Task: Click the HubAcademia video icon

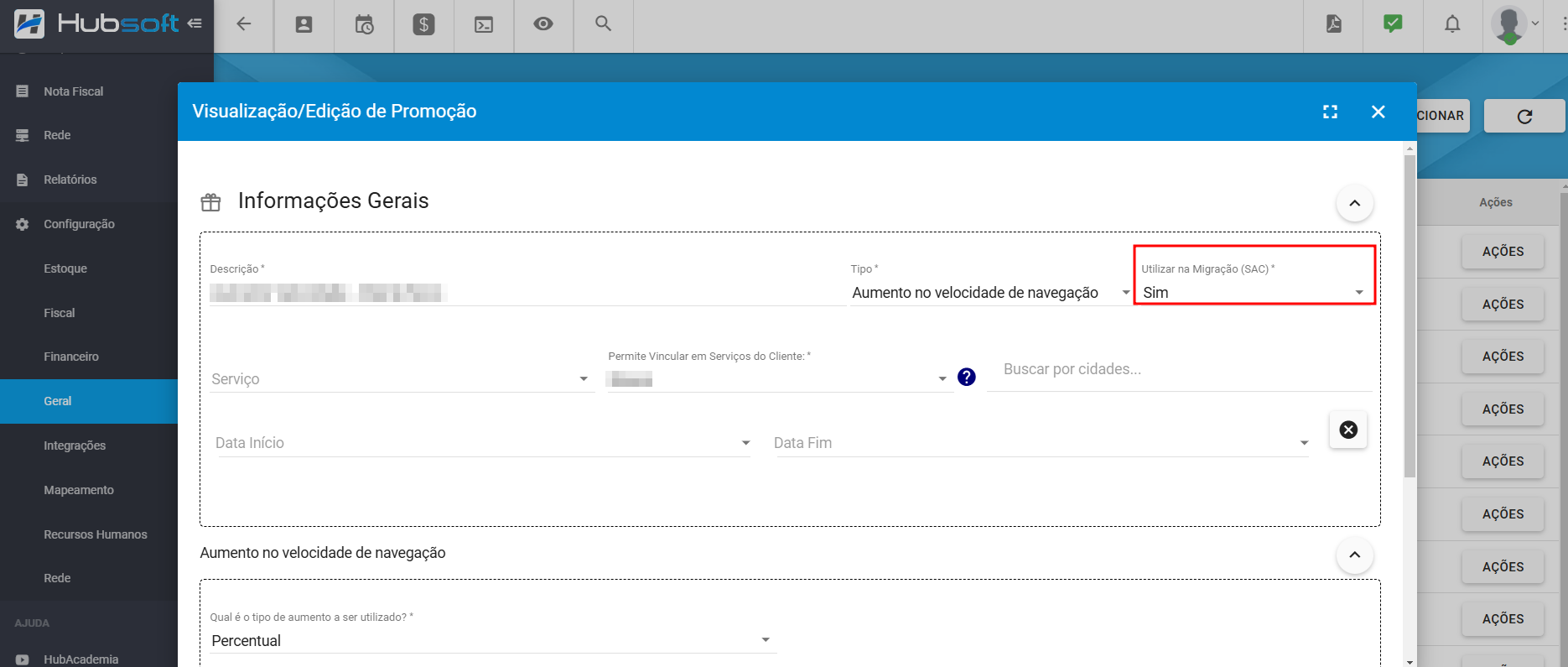Action: click(22, 659)
